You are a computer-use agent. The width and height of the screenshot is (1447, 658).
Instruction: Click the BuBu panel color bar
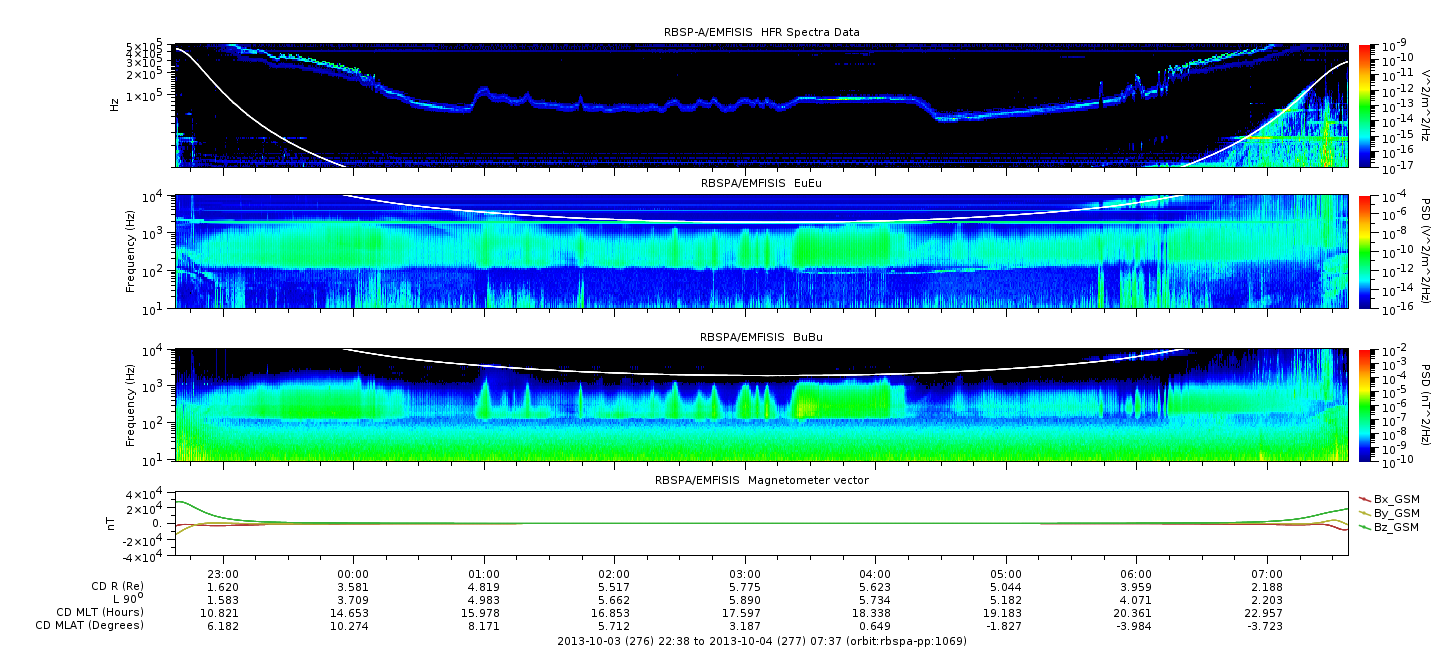coord(1364,404)
